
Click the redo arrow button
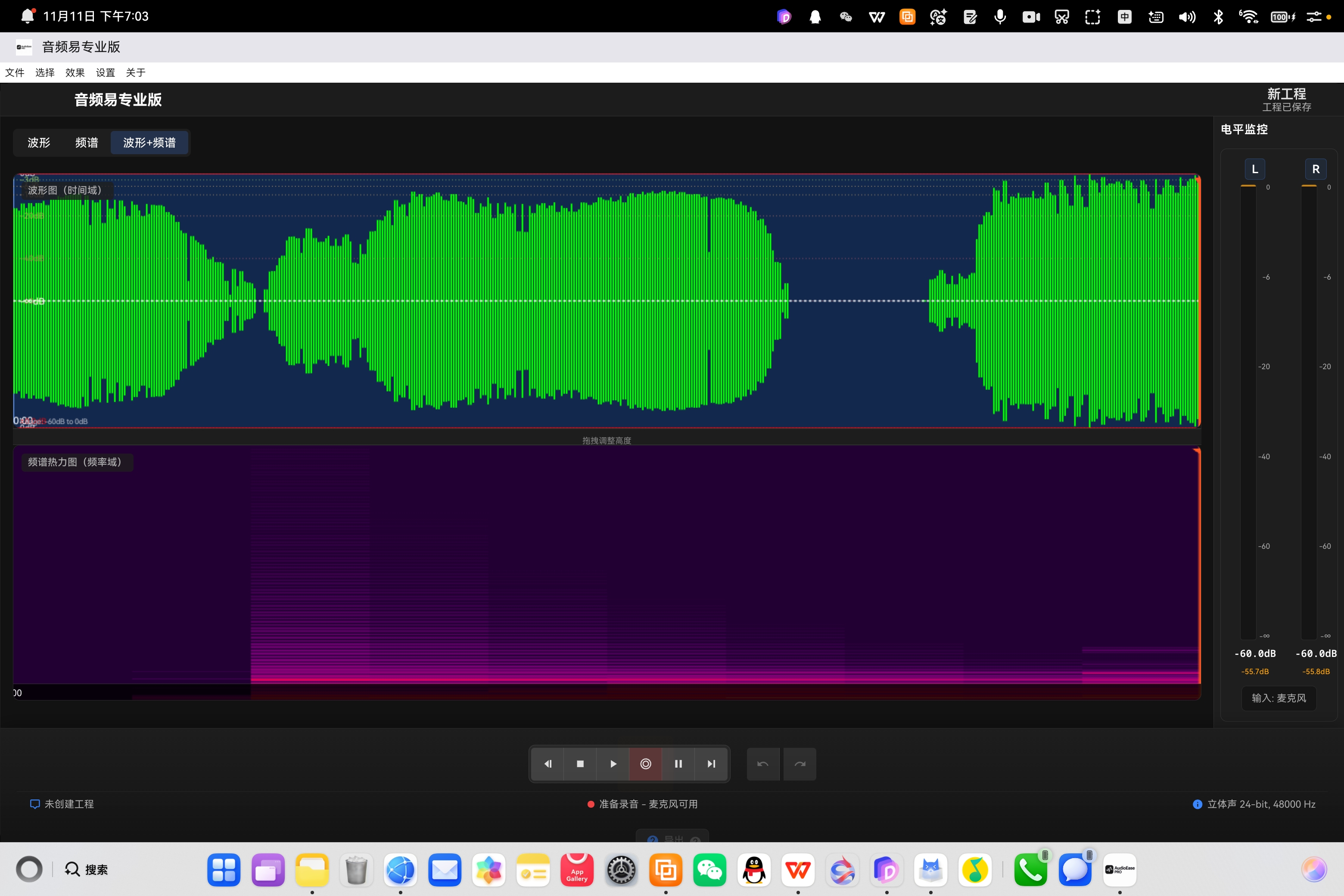[x=800, y=763]
